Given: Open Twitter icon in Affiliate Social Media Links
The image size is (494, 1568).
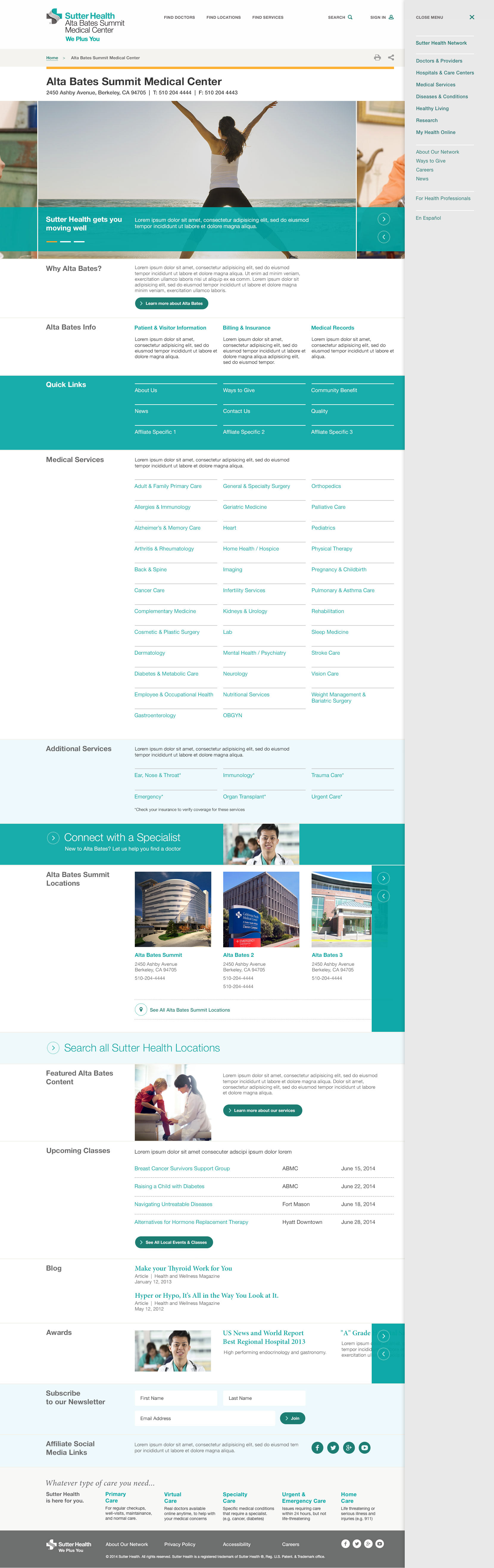Looking at the screenshot, I should (x=333, y=1447).
